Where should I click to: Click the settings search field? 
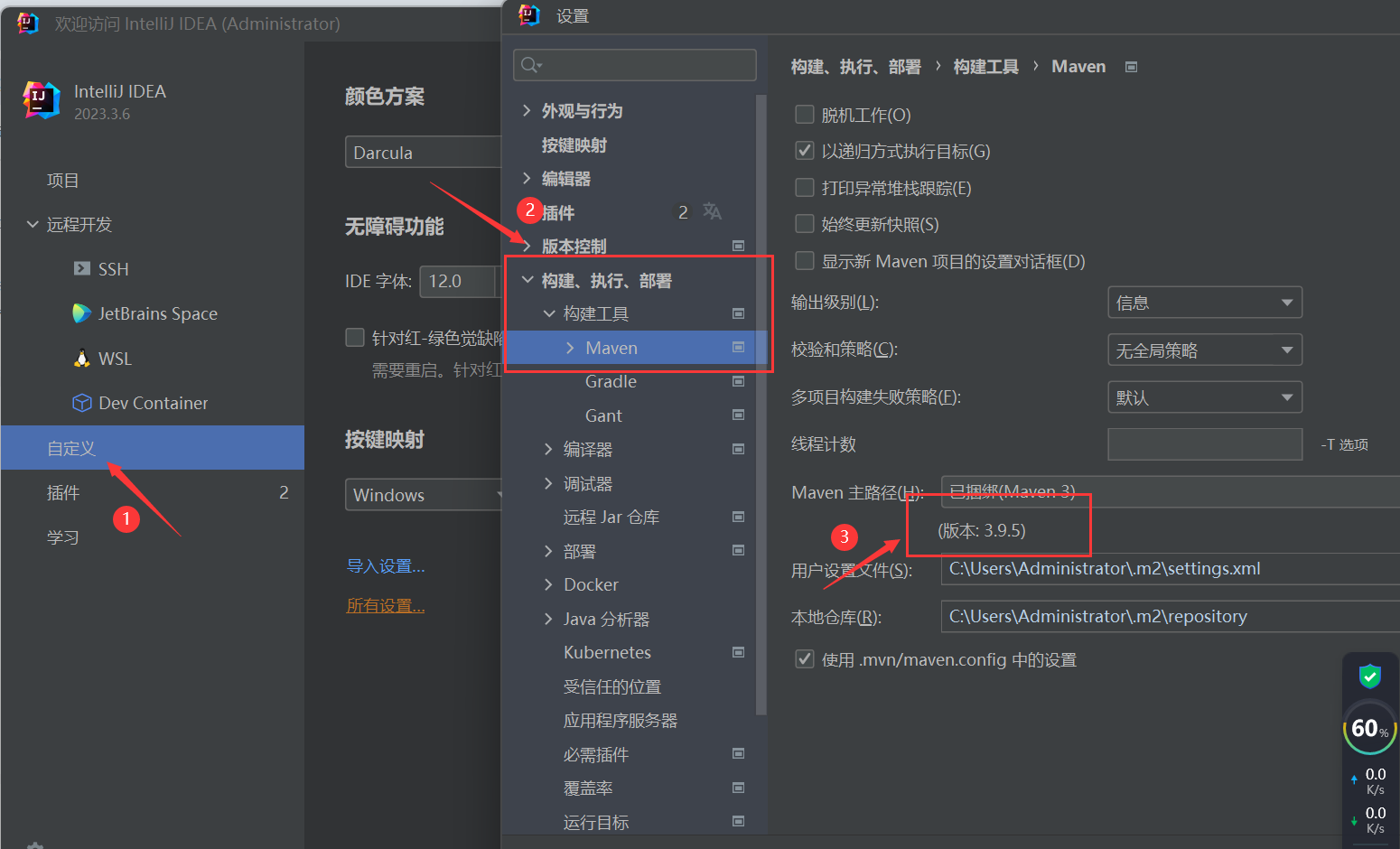[634, 65]
